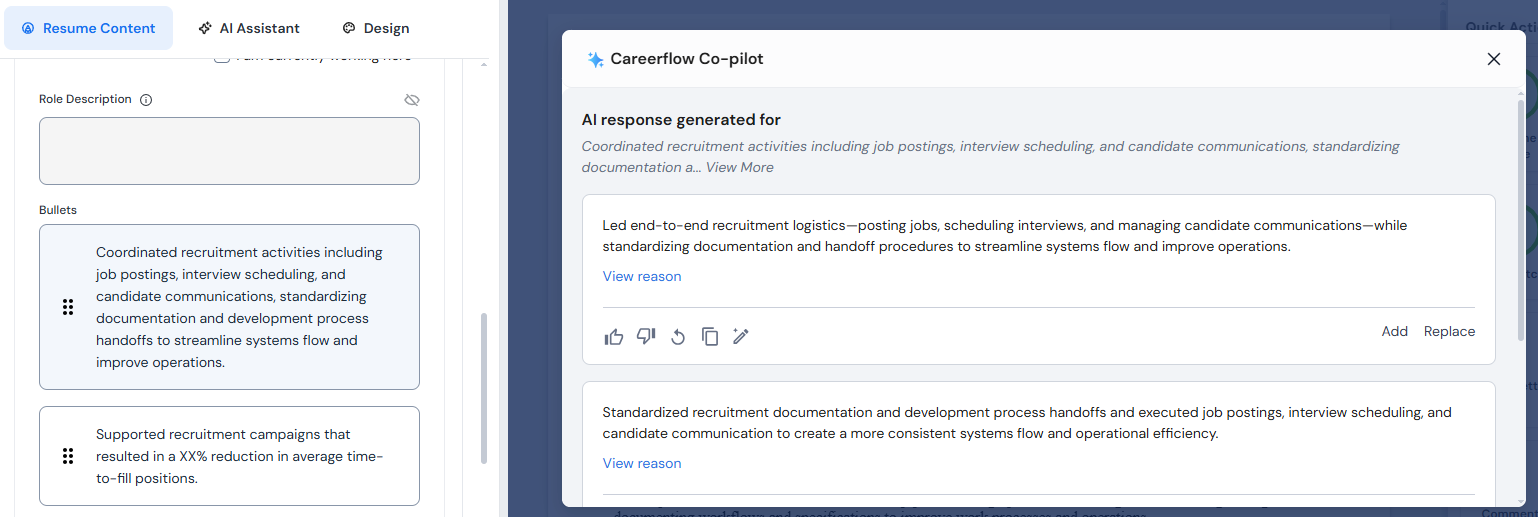Replace bullet with first AI response
The width and height of the screenshot is (1538, 517).
click(1449, 331)
